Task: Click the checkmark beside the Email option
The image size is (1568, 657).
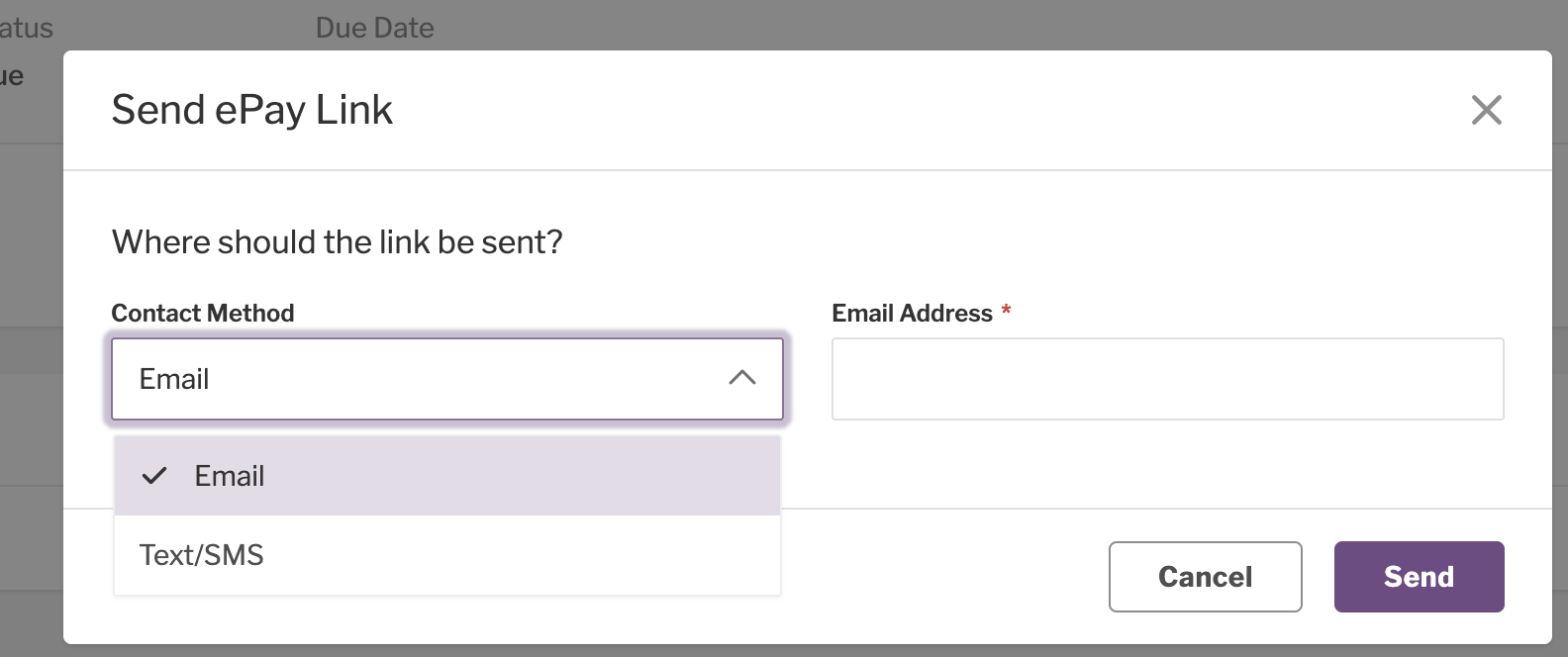Action: (x=154, y=476)
